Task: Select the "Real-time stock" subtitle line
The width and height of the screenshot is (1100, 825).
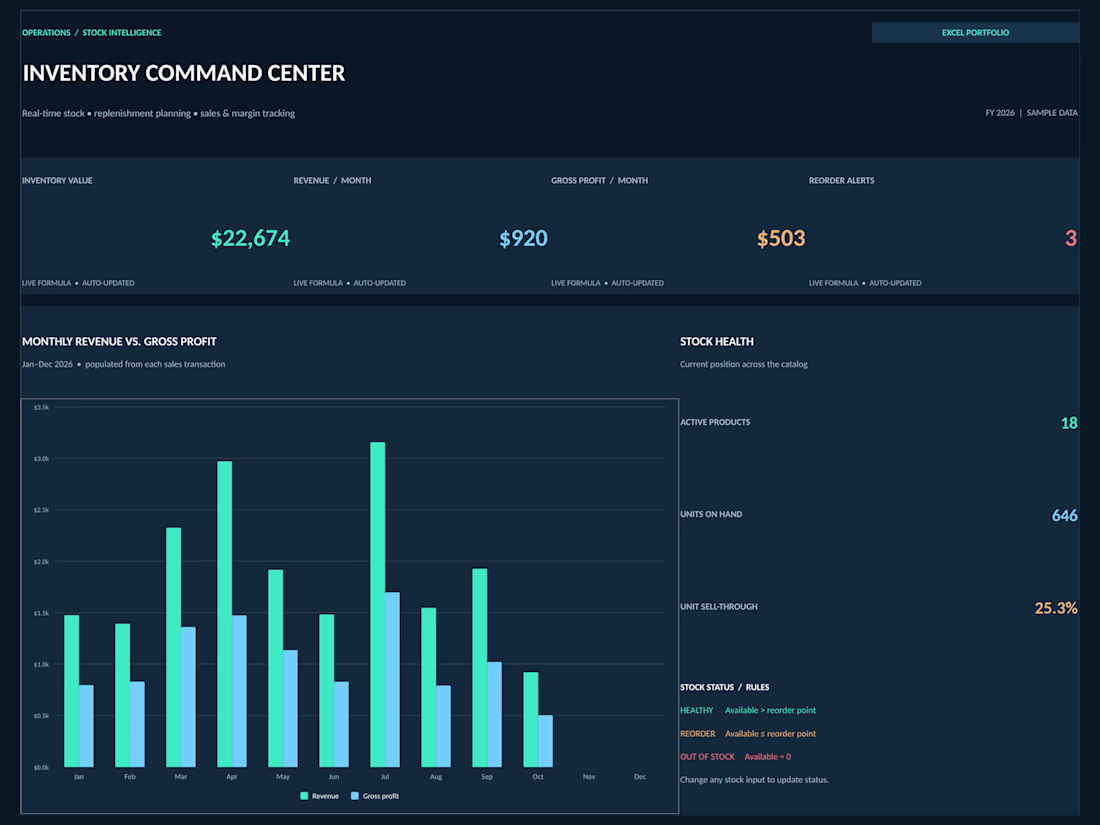Action: [x=159, y=113]
